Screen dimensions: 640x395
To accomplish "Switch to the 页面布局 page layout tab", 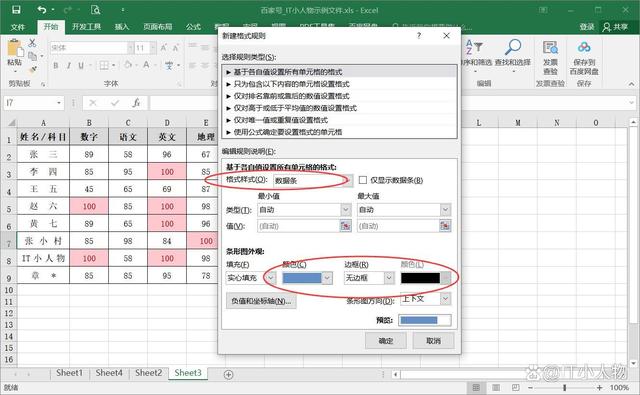I will click(158, 27).
